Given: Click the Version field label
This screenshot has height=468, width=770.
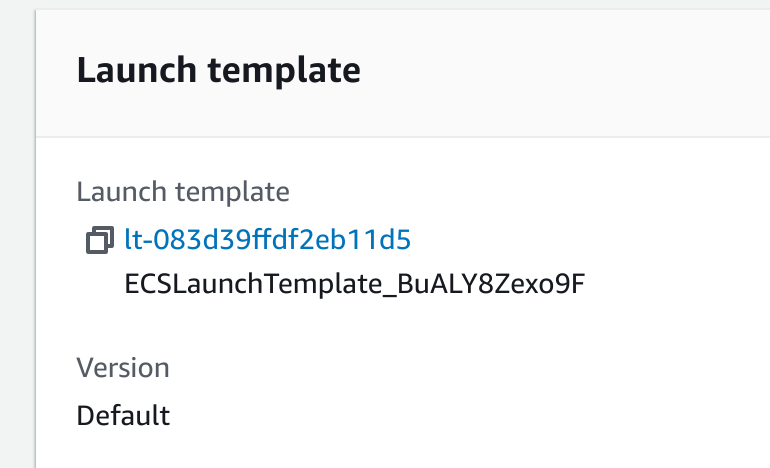Looking at the screenshot, I should pos(123,367).
